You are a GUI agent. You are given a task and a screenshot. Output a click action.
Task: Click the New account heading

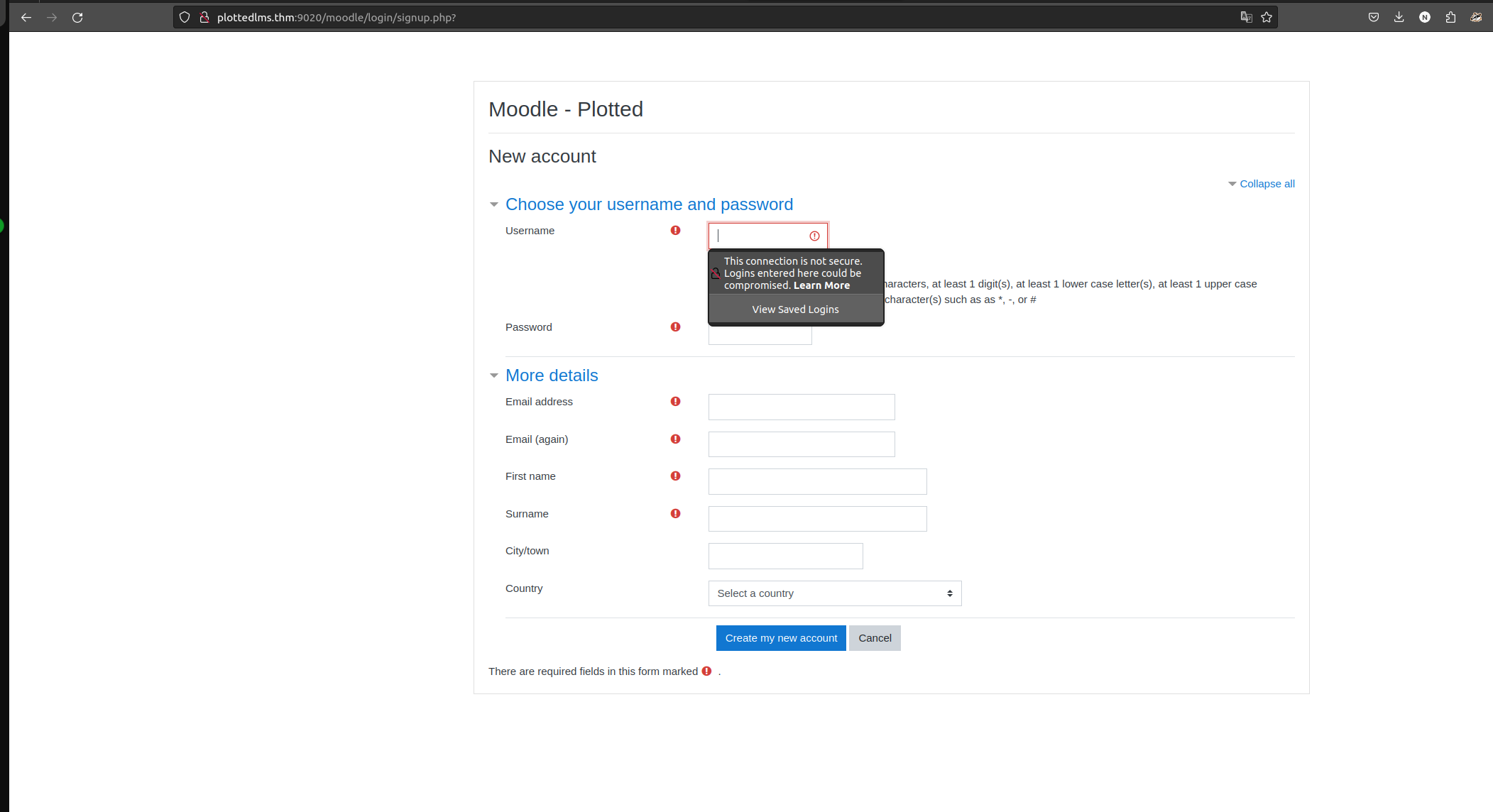[542, 156]
